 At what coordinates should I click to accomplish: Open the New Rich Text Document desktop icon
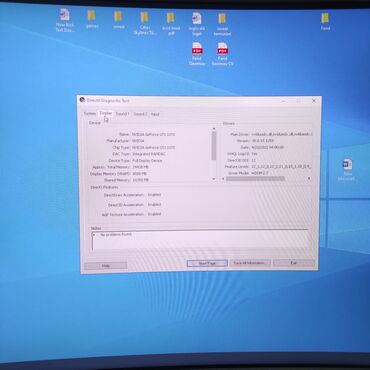pyautogui.click(x=65, y=20)
